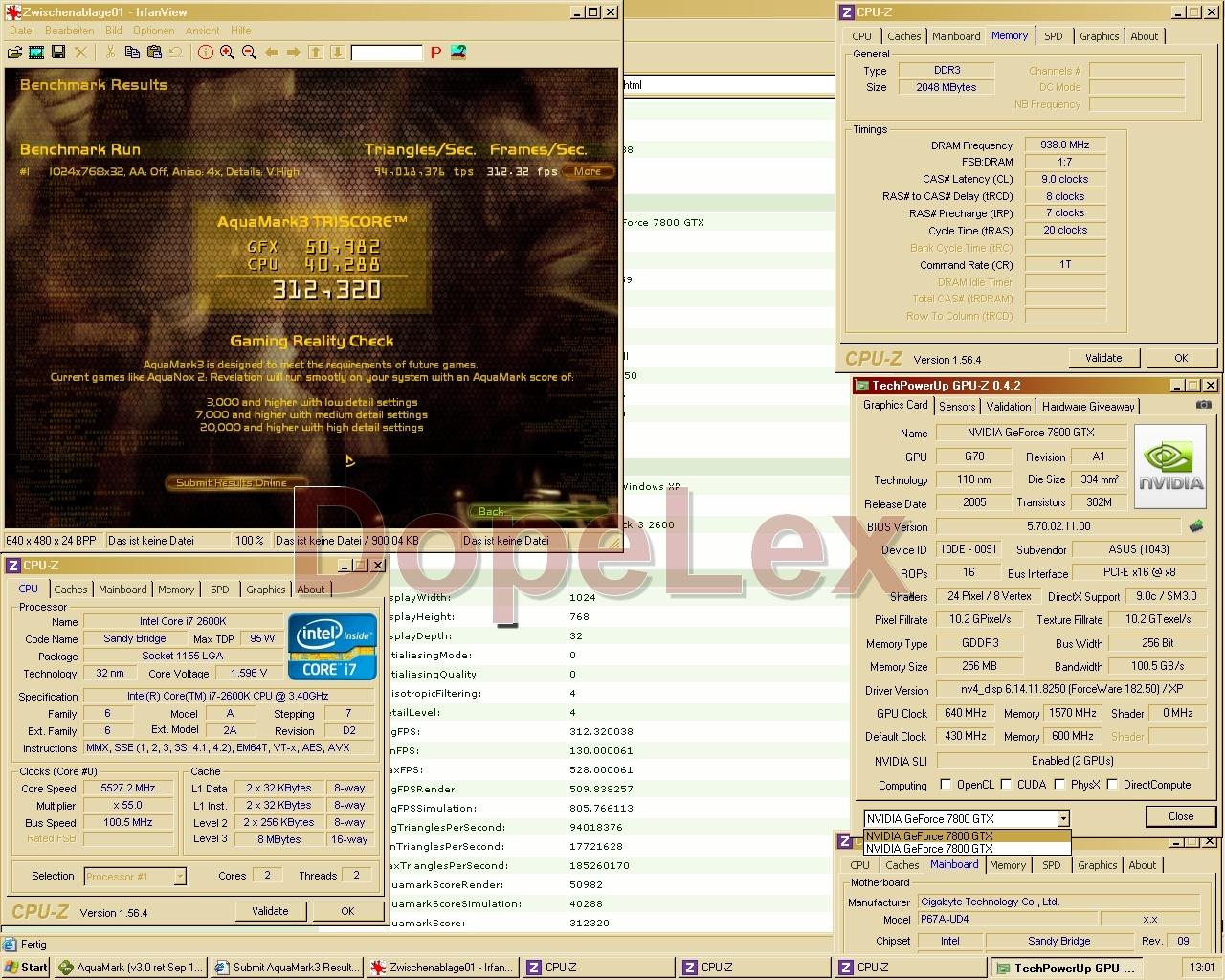Image resolution: width=1225 pixels, height=980 pixels.
Task: Select highlighted first GeForce 7800 GTX list entry
Action: [967, 835]
